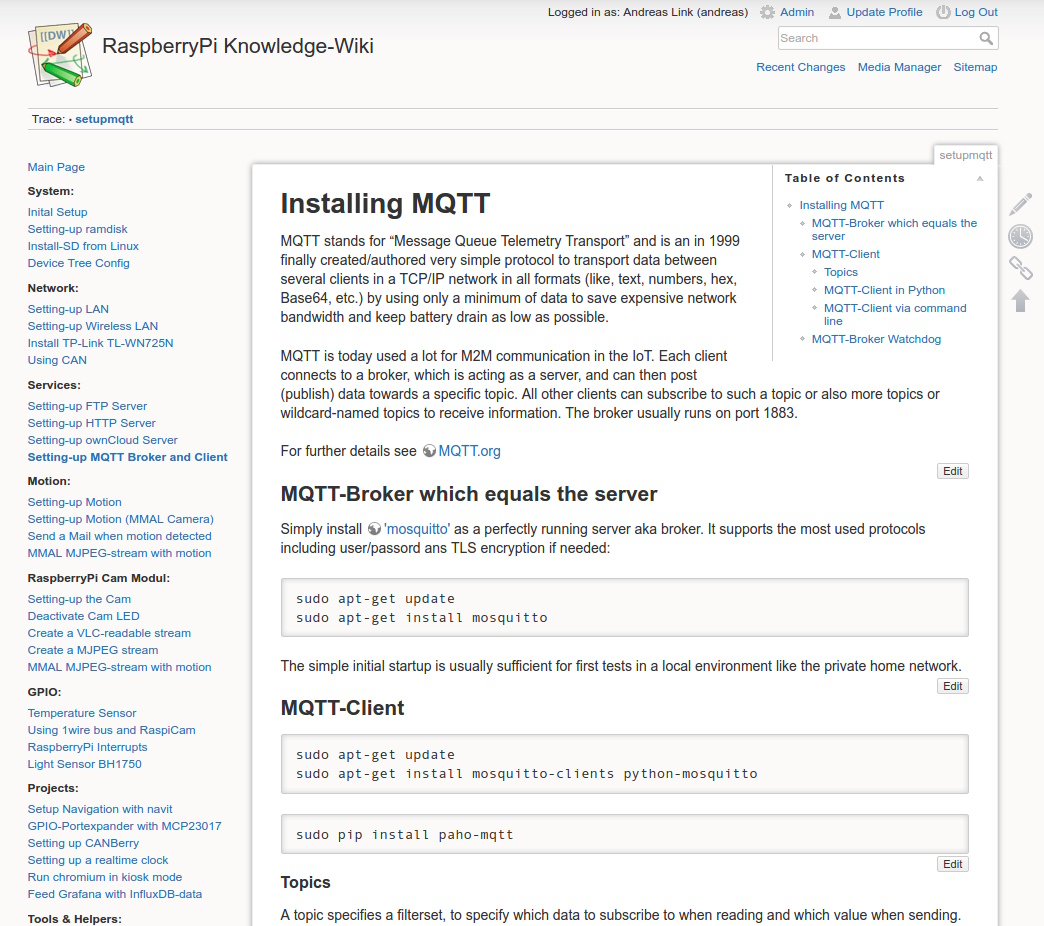Edit the Installing MQTT intro section
Viewport: 1044px width, 926px height.
click(x=953, y=471)
